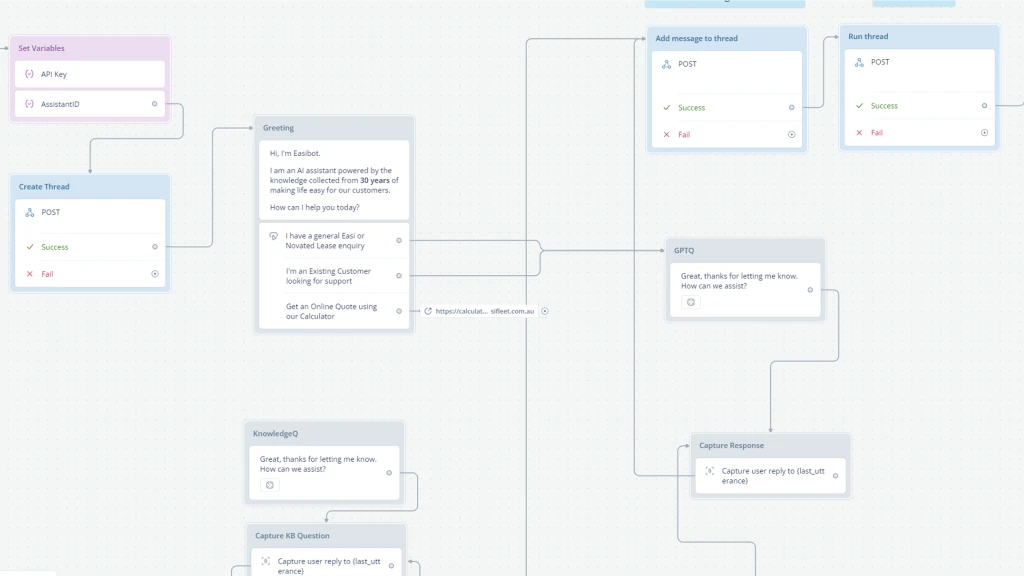Click the small icon under GPTQ message text
The height and width of the screenshot is (576, 1024).
click(x=690, y=302)
